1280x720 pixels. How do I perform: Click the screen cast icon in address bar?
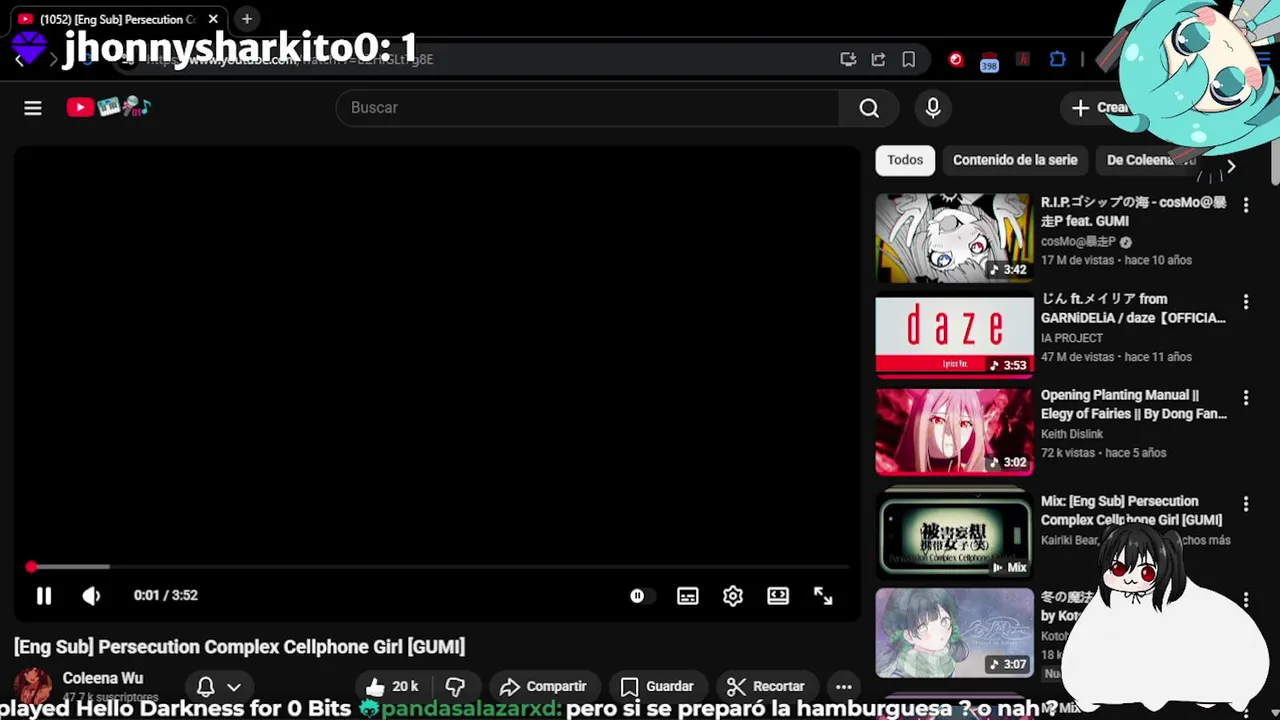pos(848,59)
